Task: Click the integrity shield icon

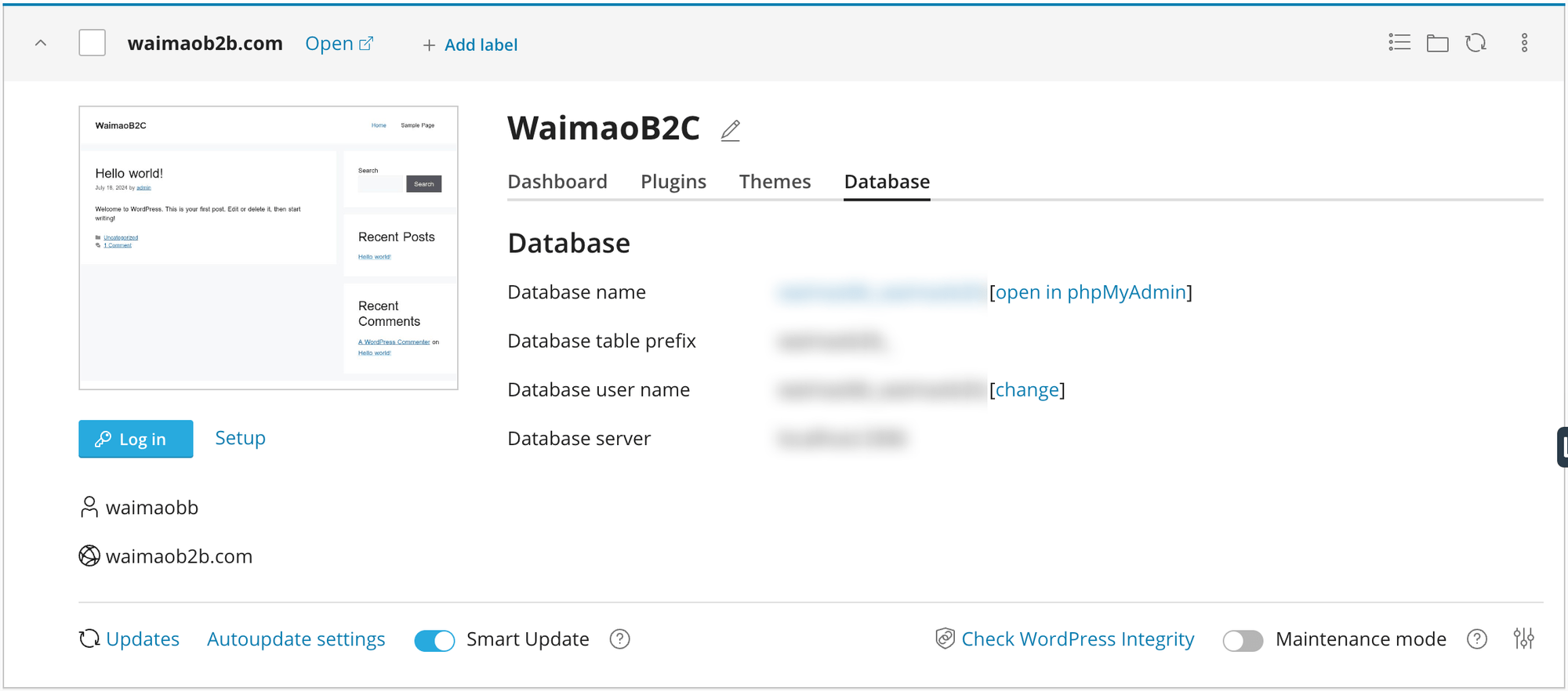Action: coord(945,639)
